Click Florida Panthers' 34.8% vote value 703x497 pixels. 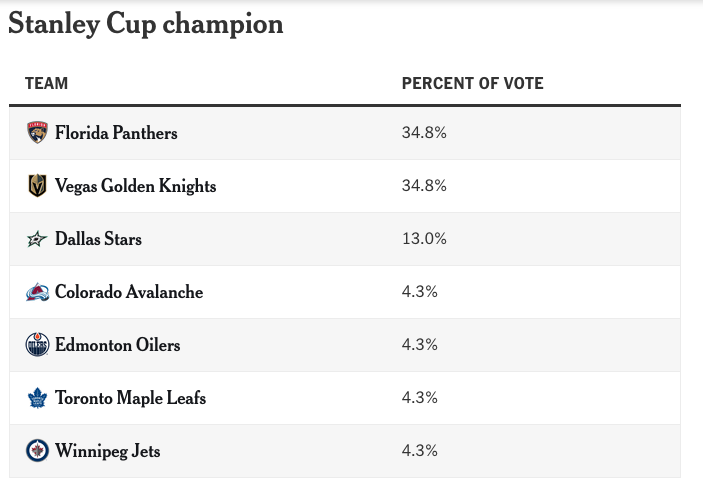[x=423, y=133]
